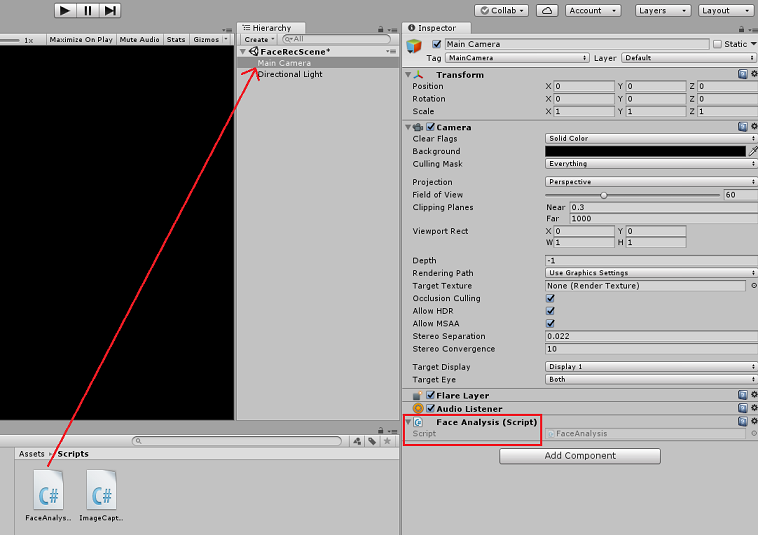Toggle the Flare Layer enabled checkbox
Screen dimensions: 758x535
coord(431,395)
